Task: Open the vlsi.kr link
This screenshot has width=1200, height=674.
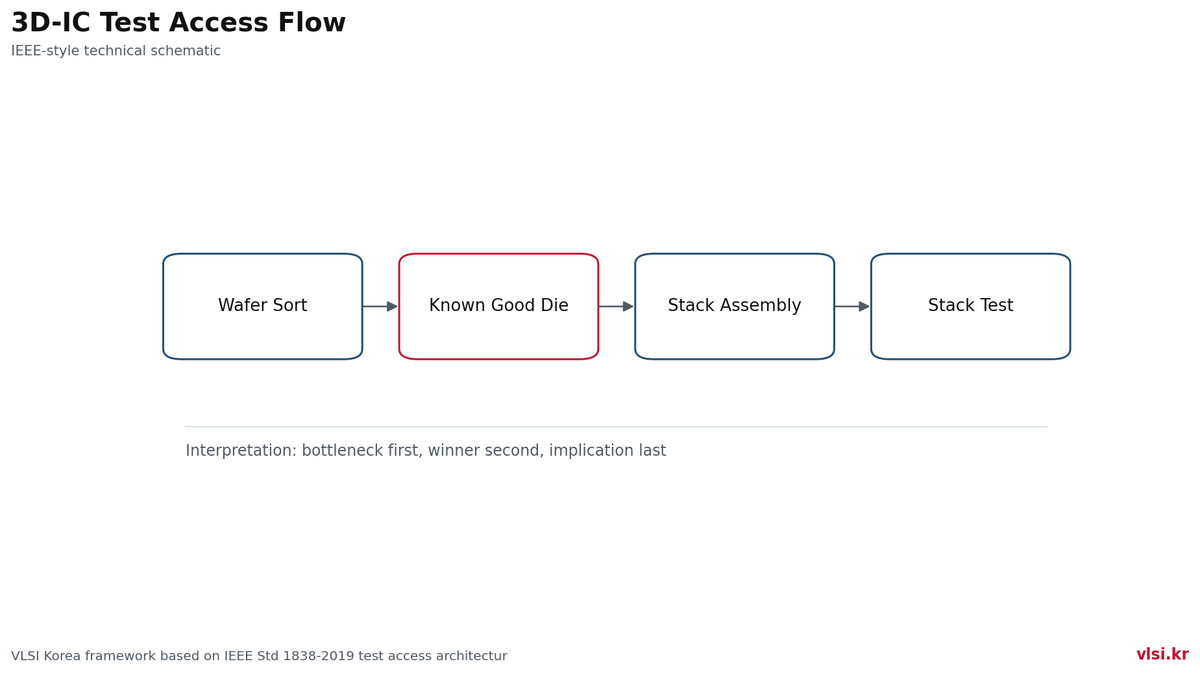Action: (x=1162, y=654)
